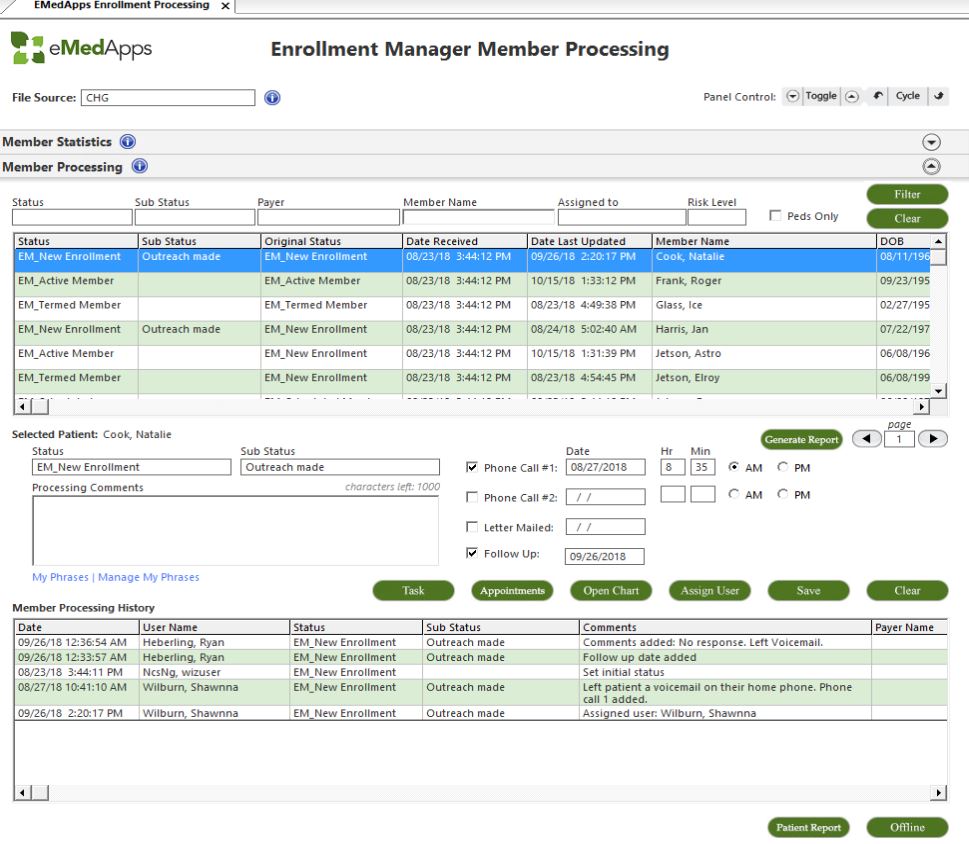This screenshot has height=844, width=969.
Task: Open the Task button
Action: coord(413,591)
